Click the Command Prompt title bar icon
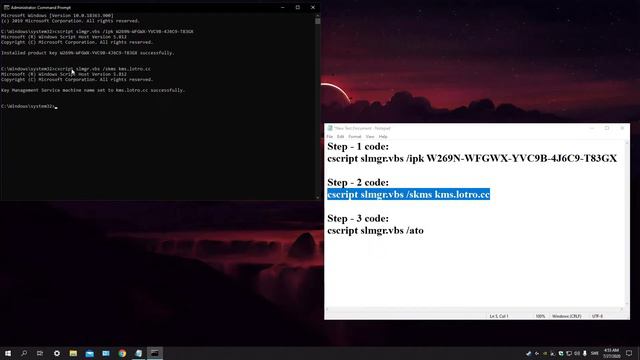The width and height of the screenshot is (640, 360). coord(6,7)
